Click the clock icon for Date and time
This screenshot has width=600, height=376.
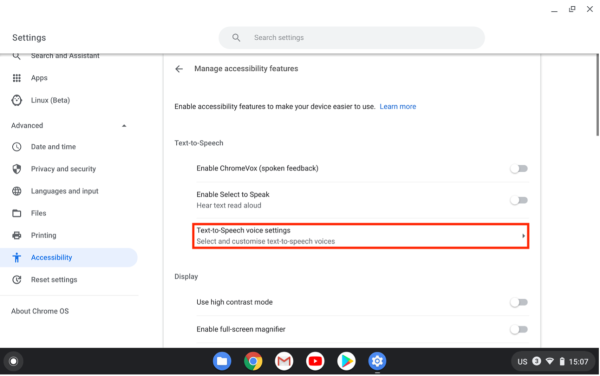click(x=16, y=147)
